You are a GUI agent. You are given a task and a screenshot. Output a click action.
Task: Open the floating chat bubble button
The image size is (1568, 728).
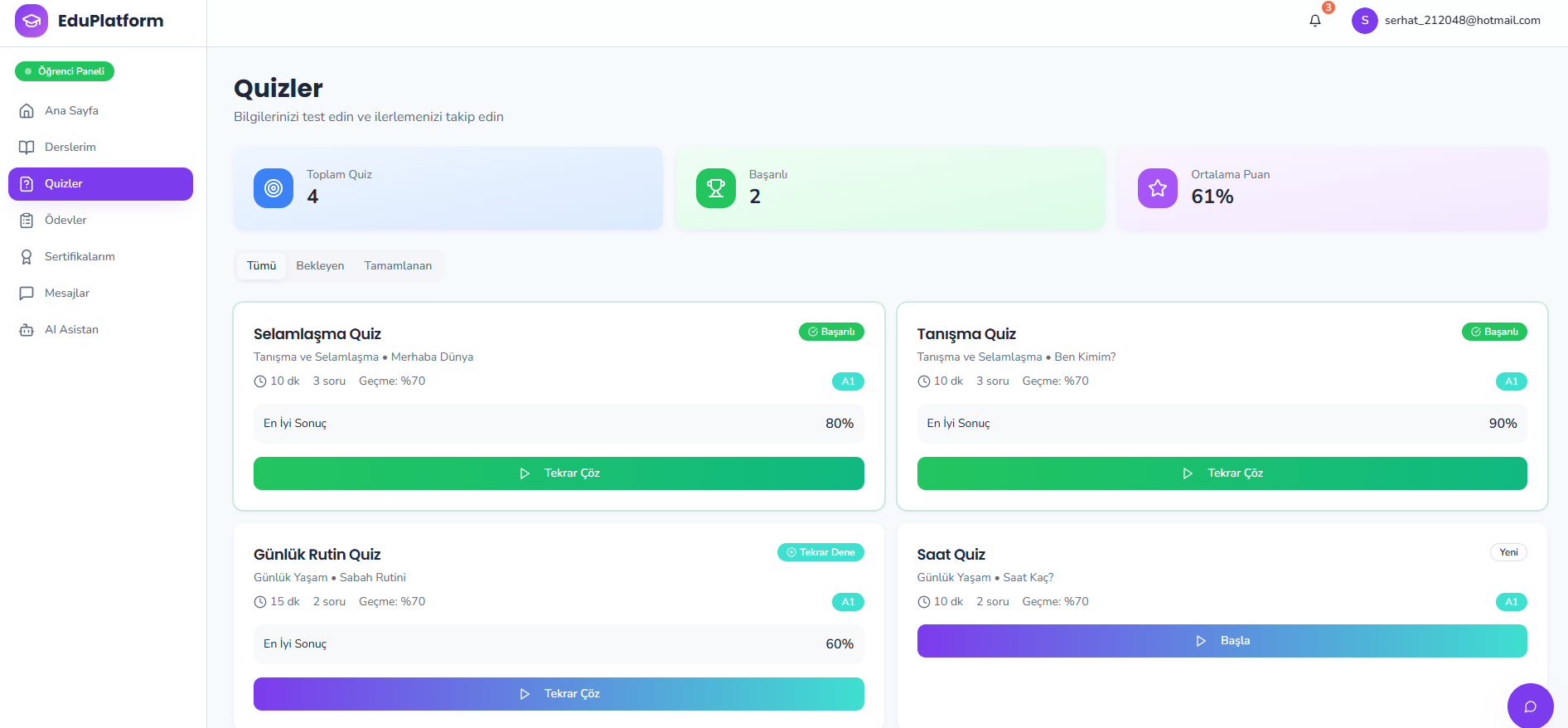coord(1530,706)
